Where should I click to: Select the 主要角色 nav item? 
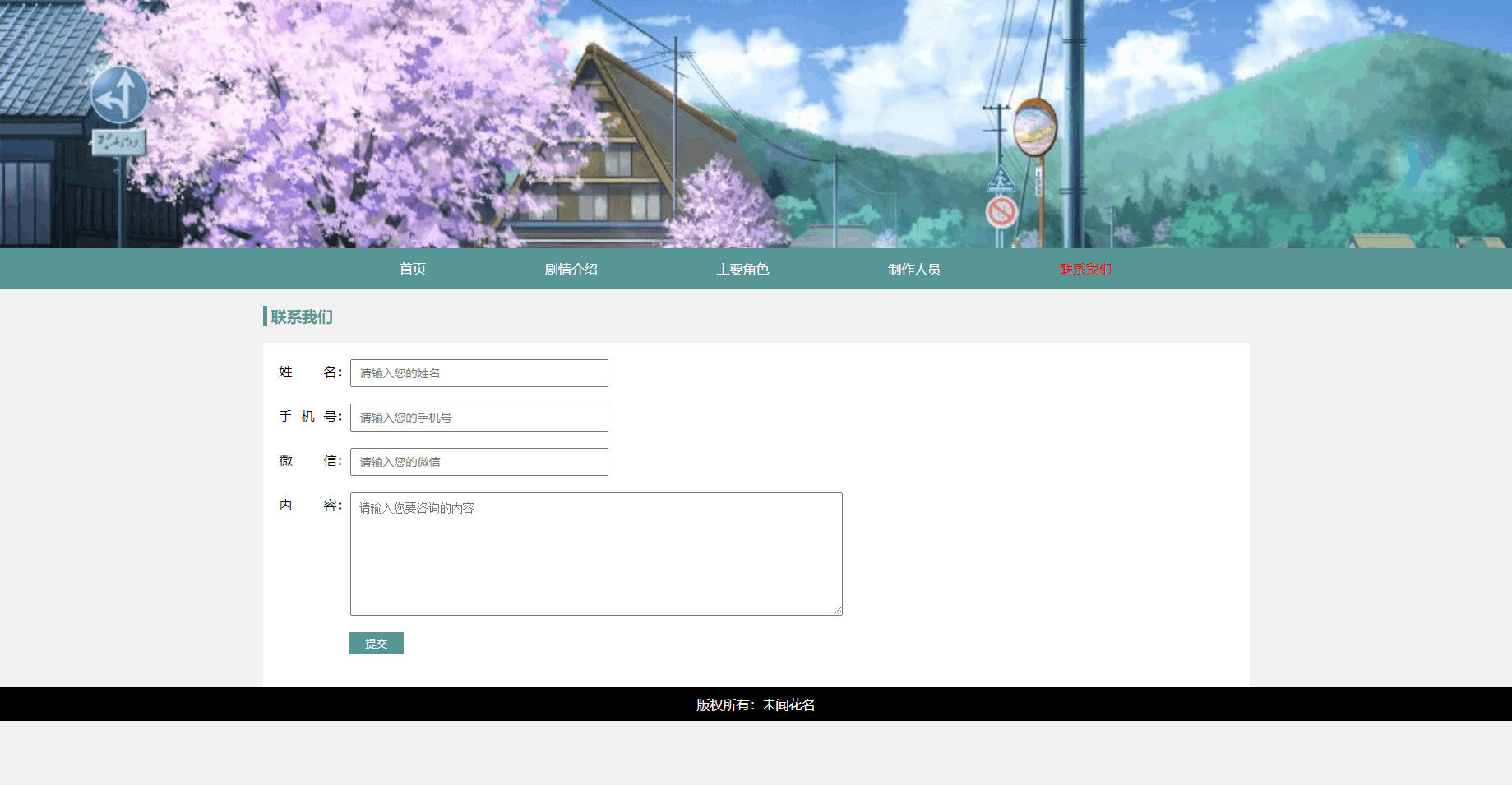(742, 269)
